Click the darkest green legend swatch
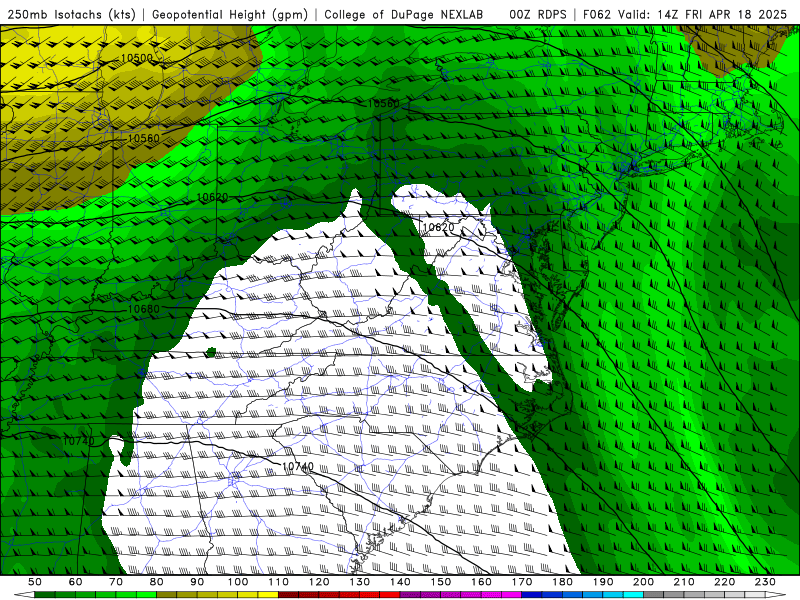The image size is (800, 600). click(x=45, y=595)
